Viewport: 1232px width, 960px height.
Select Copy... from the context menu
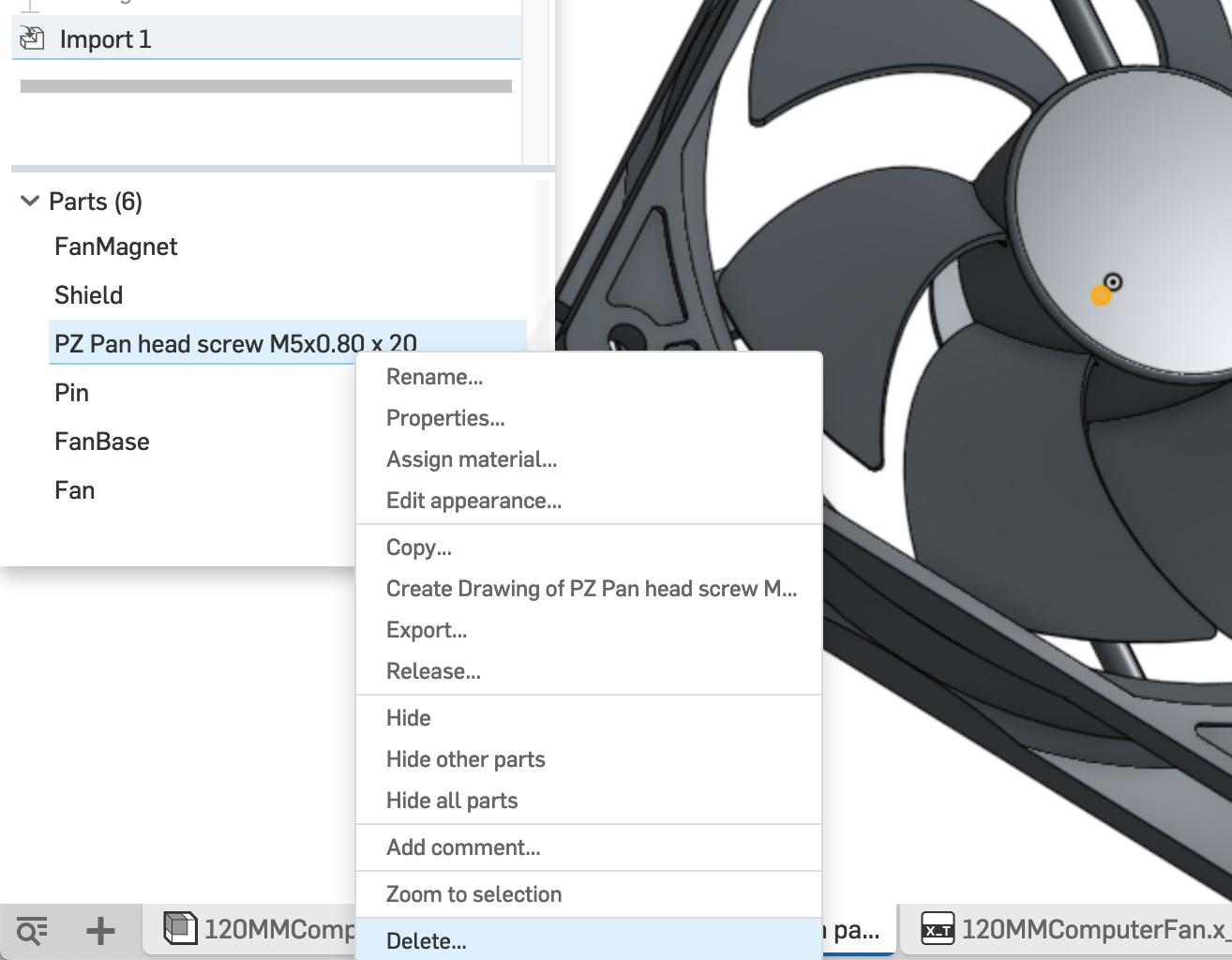pyautogui.click(x=418, y=547)
